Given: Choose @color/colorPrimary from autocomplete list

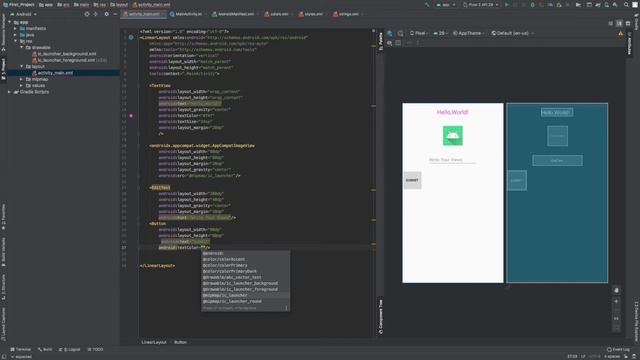Looking at the screenshot, I should (x=225, y=265).
